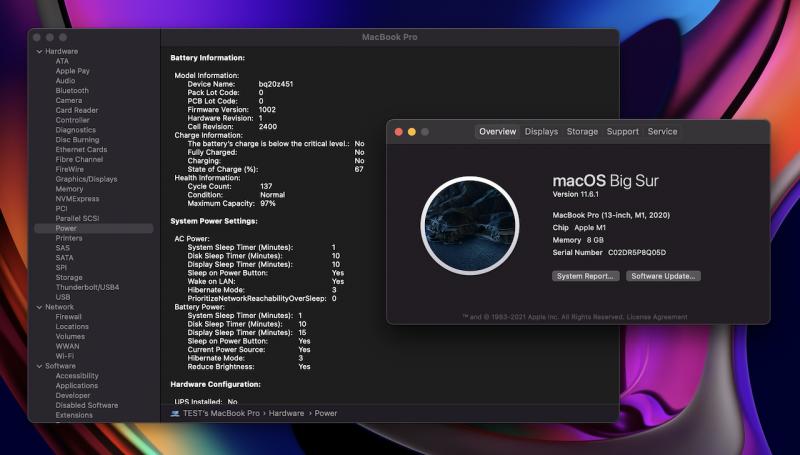Collapse the Hardware section in sidebar
The image size is (800, 455).
click(x=39, y=52)
